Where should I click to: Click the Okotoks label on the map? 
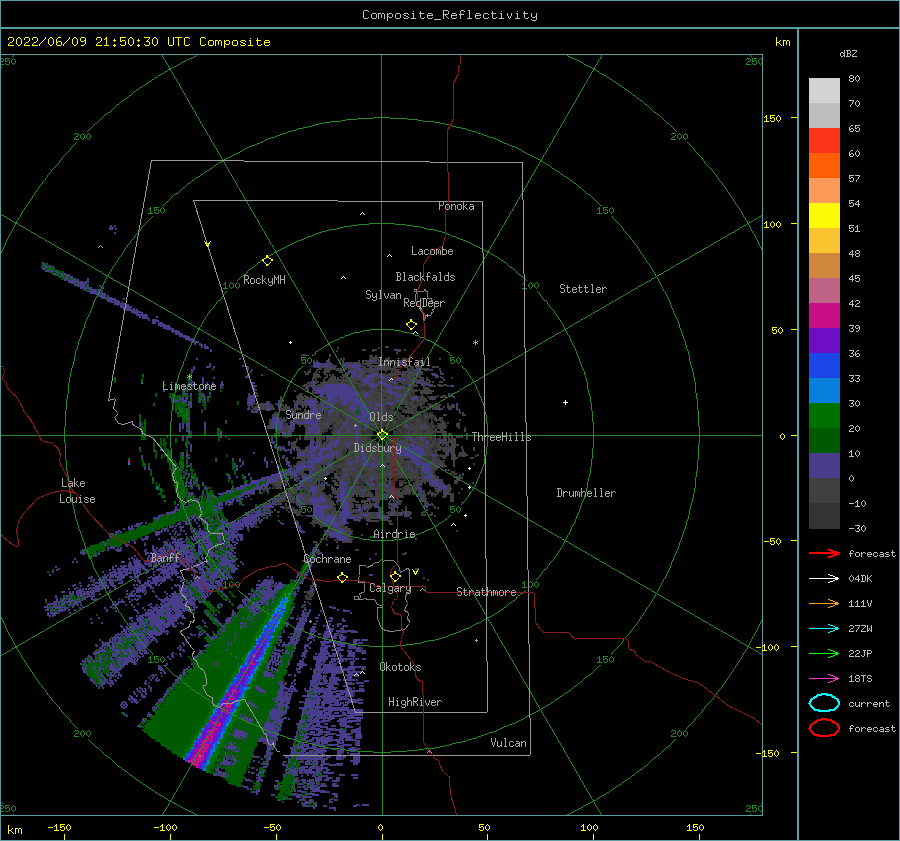(x=400, y=667)
